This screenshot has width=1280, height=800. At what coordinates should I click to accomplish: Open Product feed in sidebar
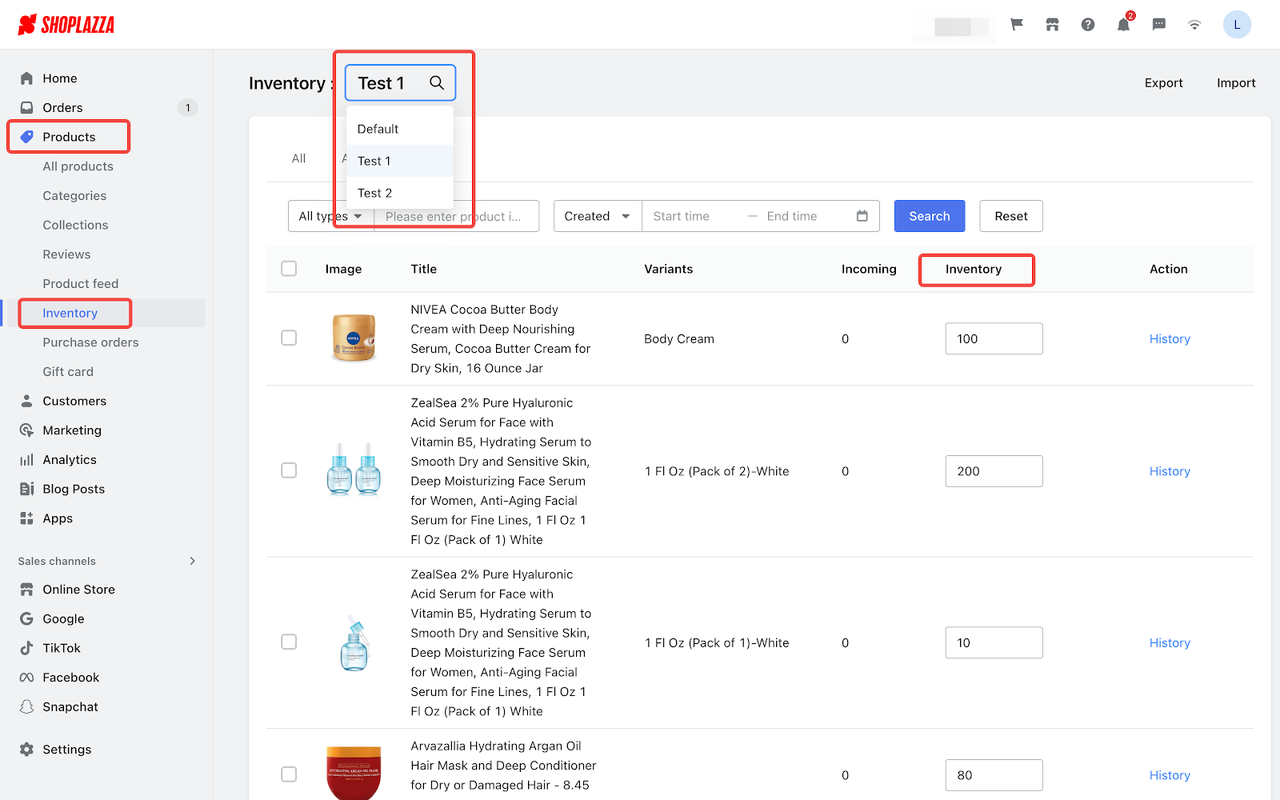(x=80, y=284)
